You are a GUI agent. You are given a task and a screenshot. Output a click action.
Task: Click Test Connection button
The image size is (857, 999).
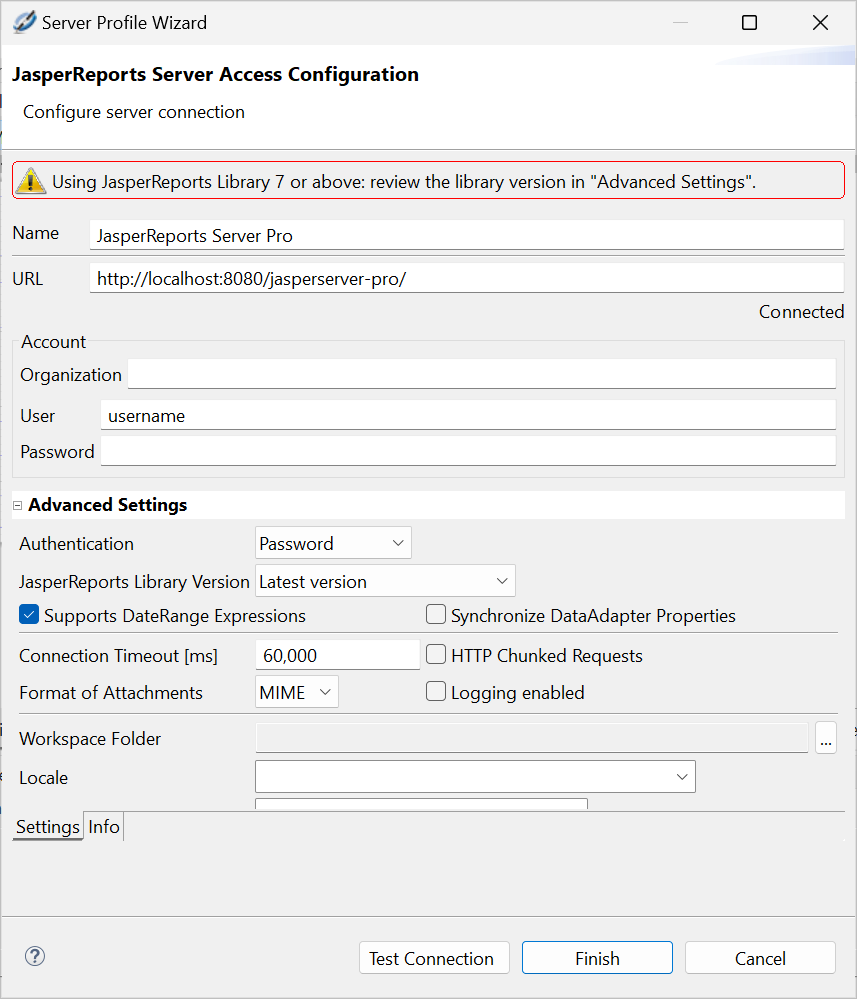pyautogui.click(x=435, y=958)
